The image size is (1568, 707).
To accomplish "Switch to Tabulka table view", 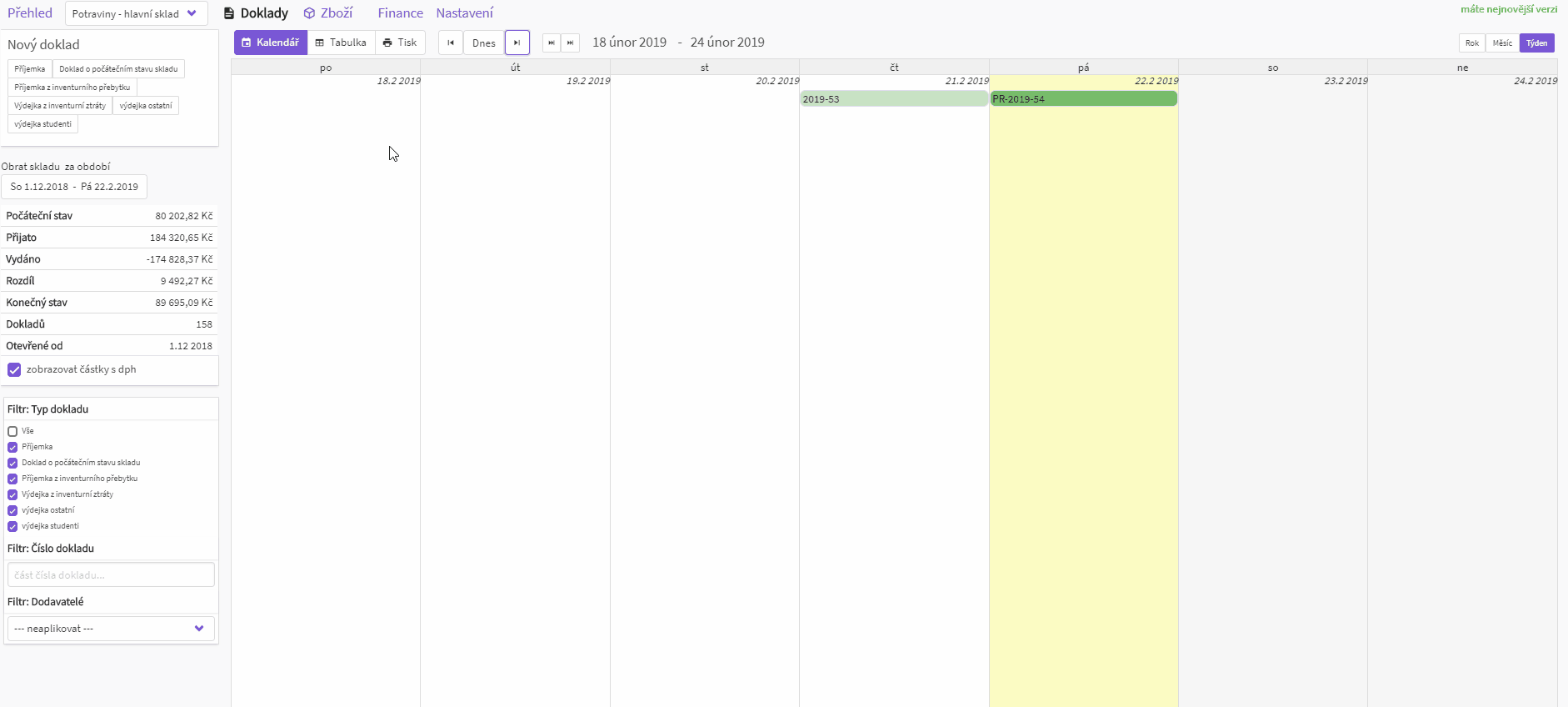I will [x=341, y=43].
